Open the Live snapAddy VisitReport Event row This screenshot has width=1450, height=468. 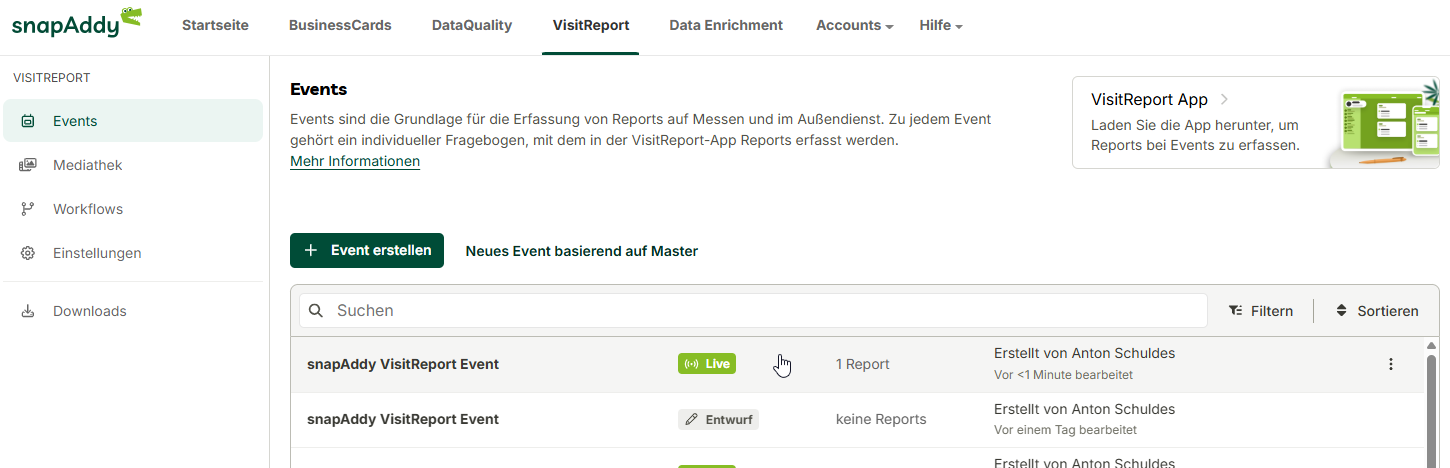tap(858, 364)
